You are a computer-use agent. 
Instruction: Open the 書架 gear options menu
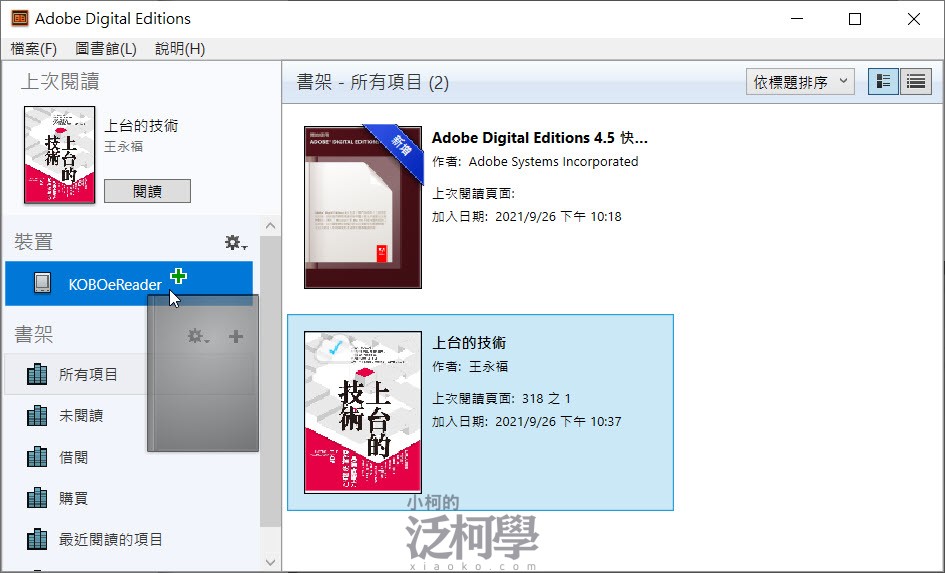(x=198, y=336)
